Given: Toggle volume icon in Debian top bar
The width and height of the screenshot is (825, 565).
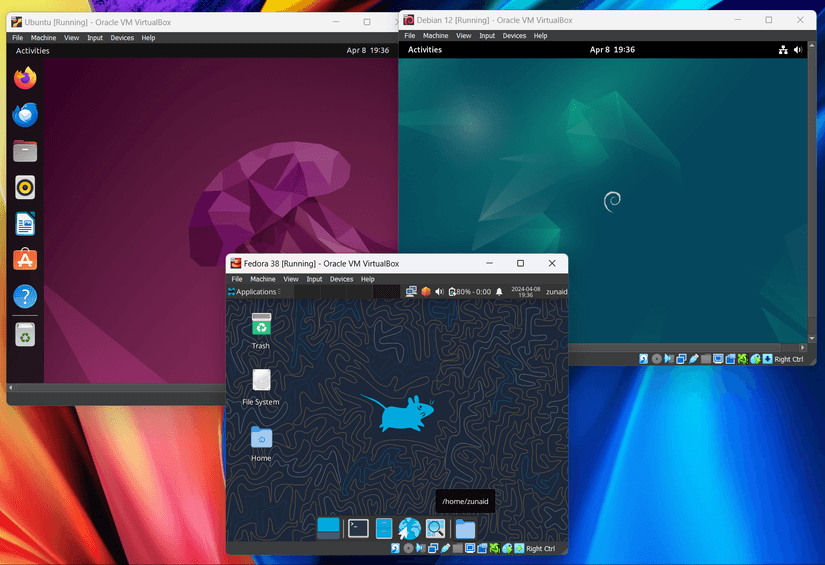Looking at the screenshot, I should [798, 49].
